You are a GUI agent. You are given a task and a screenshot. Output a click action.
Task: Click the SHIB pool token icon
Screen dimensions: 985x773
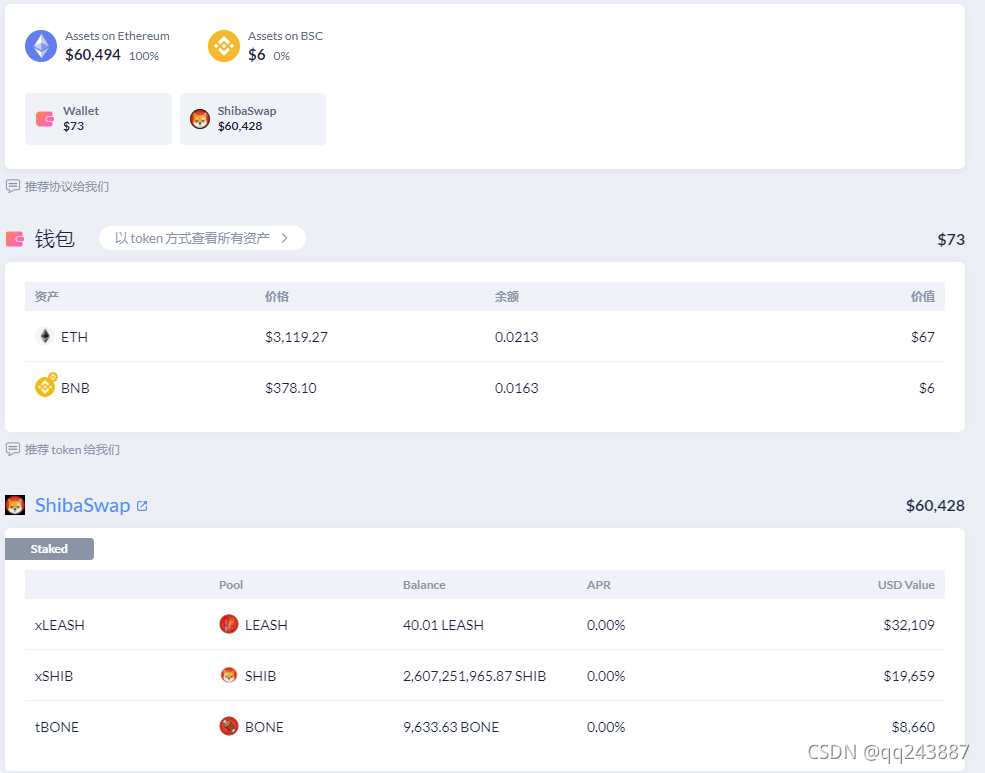[229, 675]
